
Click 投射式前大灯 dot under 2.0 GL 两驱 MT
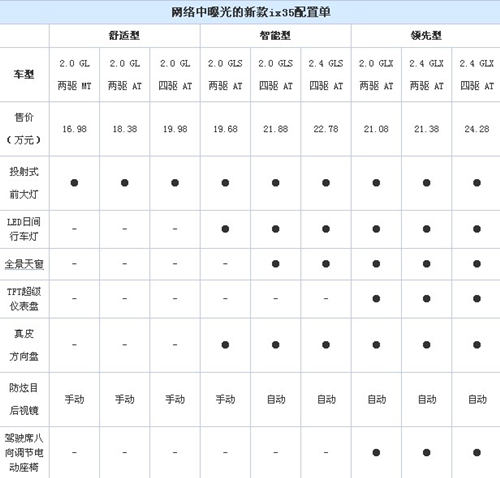tap(74, 183)
